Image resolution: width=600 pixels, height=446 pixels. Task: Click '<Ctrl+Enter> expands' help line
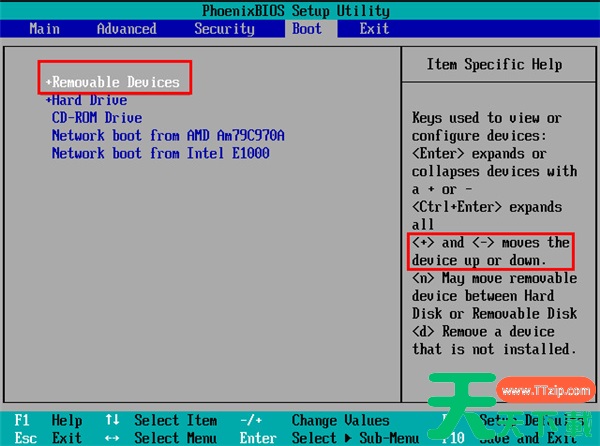pos(487,207)
